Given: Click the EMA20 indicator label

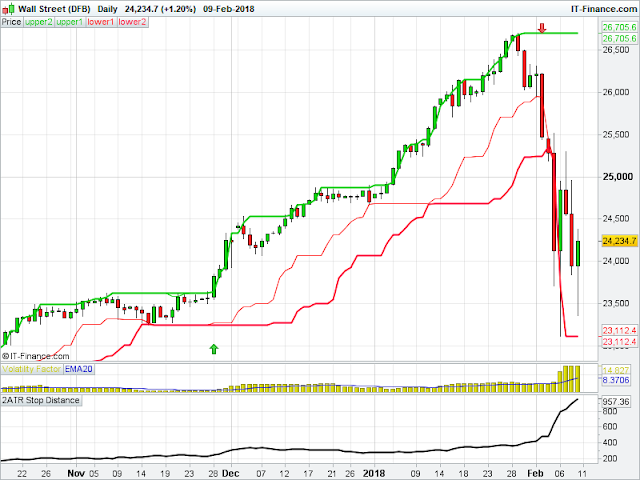Looking at the screenshot, I should click(79, 369).
